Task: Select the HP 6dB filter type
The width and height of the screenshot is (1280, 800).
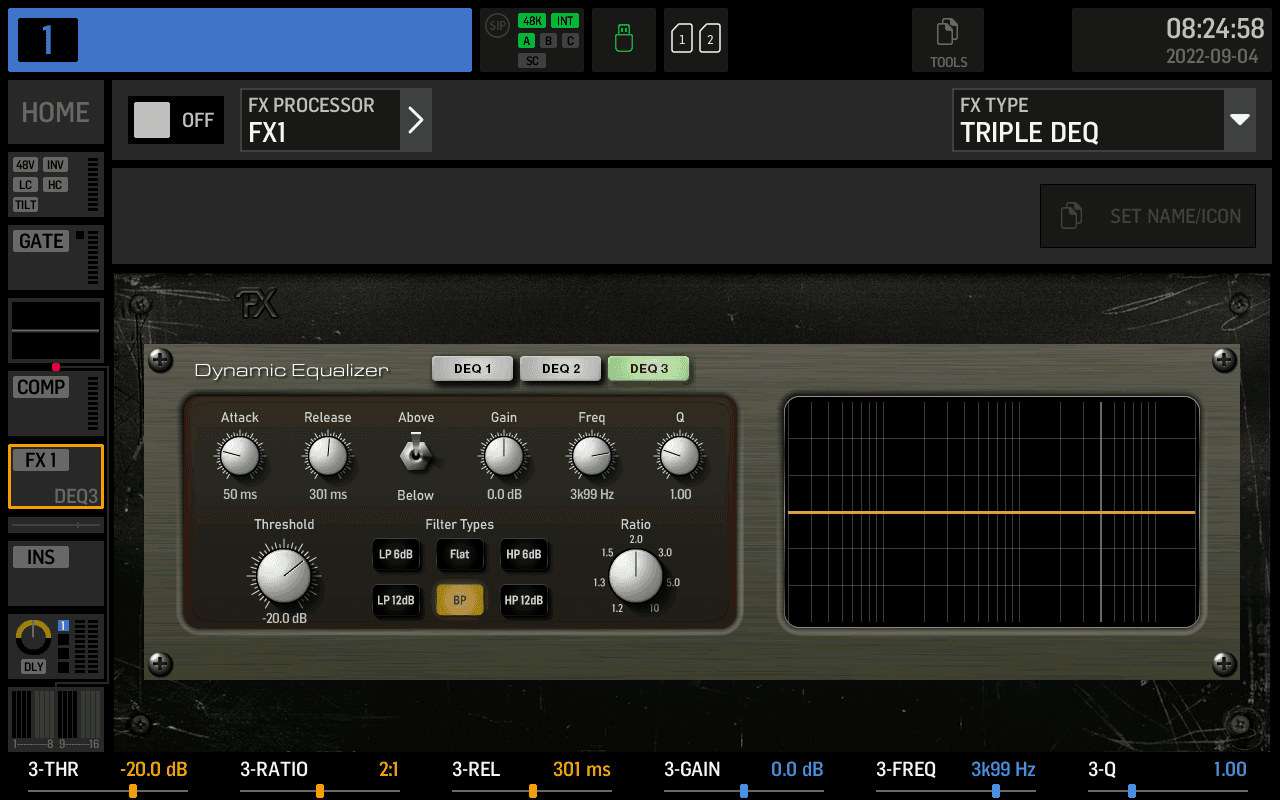Action: [x=524, y=554]
